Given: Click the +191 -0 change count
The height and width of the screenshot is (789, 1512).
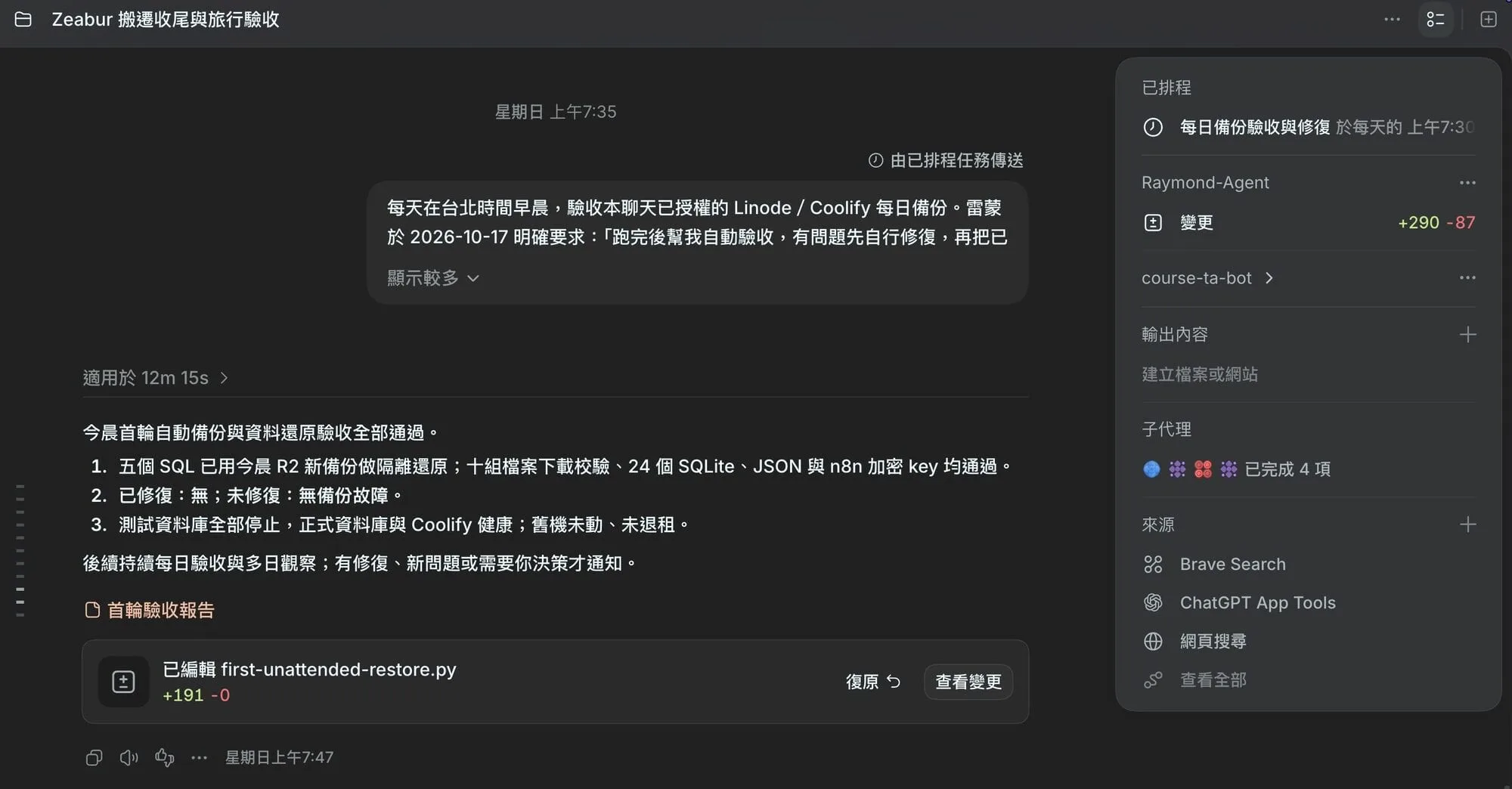Looking at the screenshot, I should coord(196,695).
